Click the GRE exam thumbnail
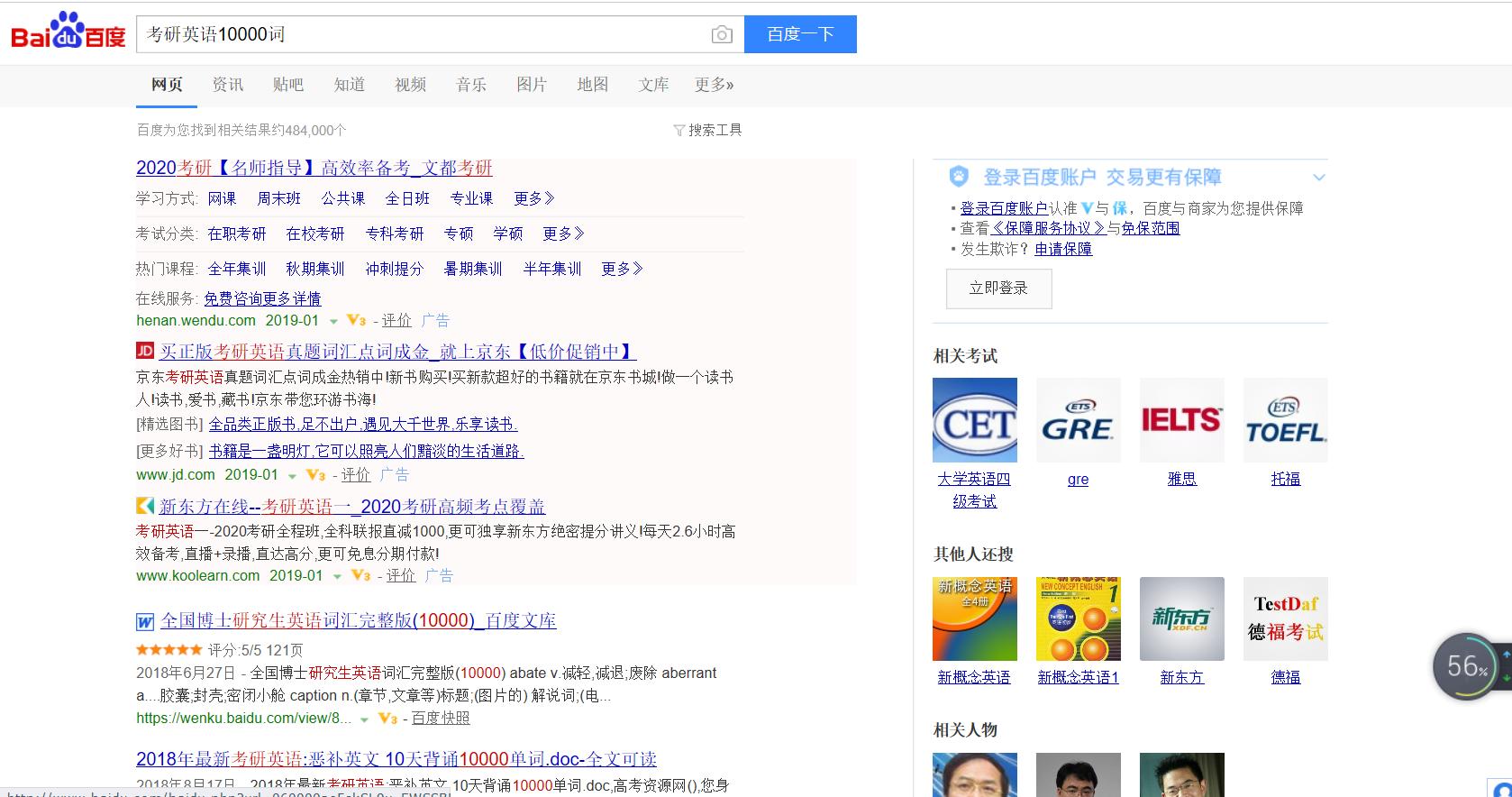1512x797 pixels. pos(1079,420)
